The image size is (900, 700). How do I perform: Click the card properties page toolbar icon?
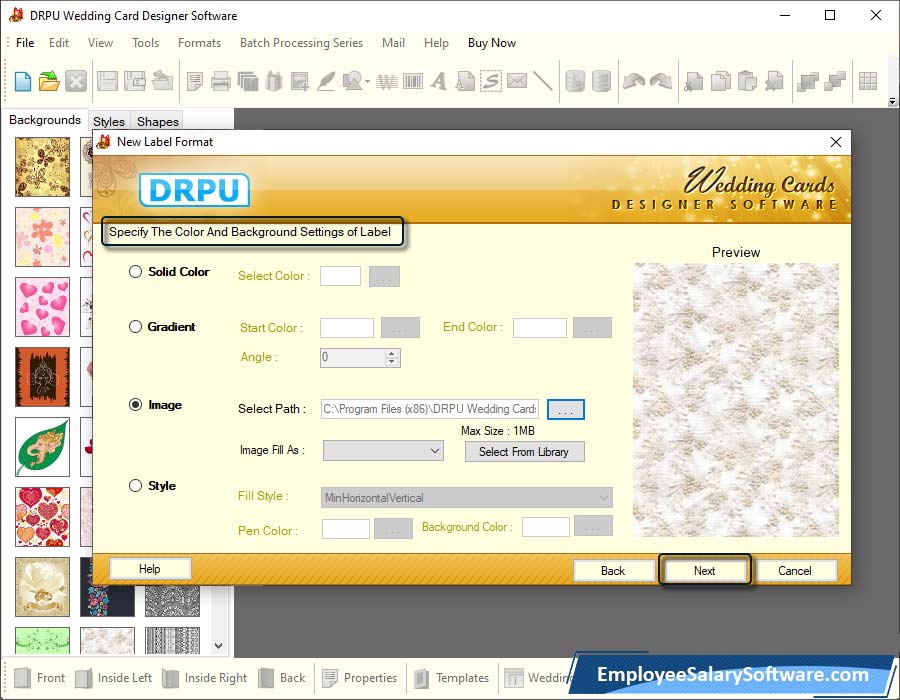pos(195,81)
